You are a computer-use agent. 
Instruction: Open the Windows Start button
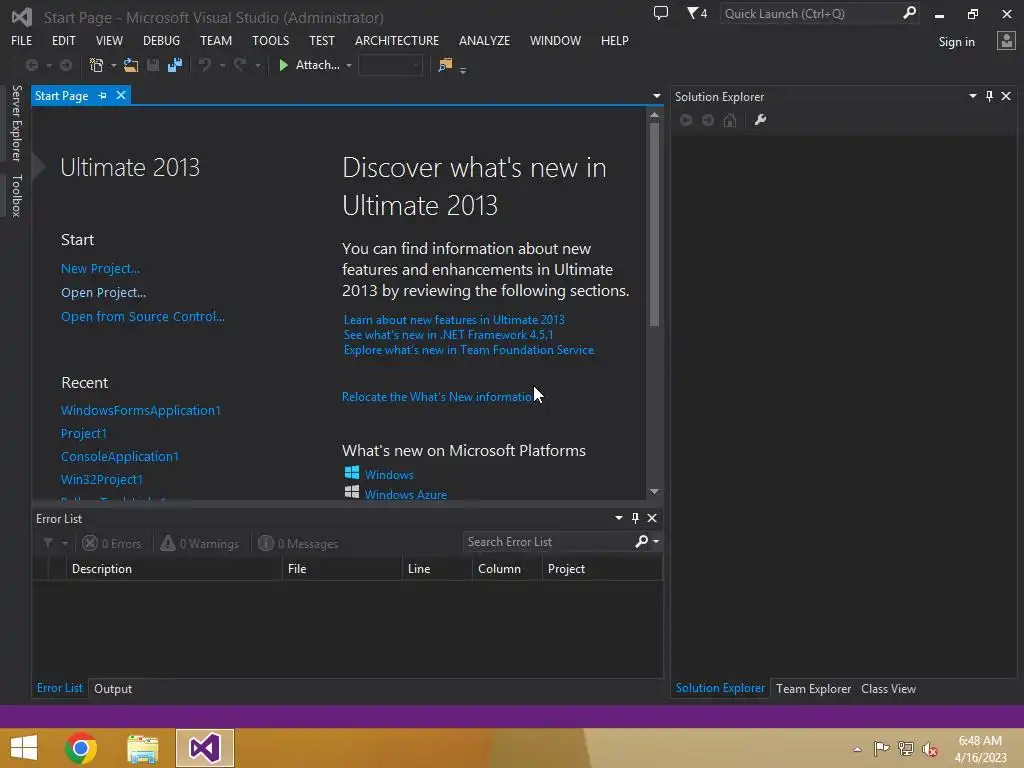24,748
